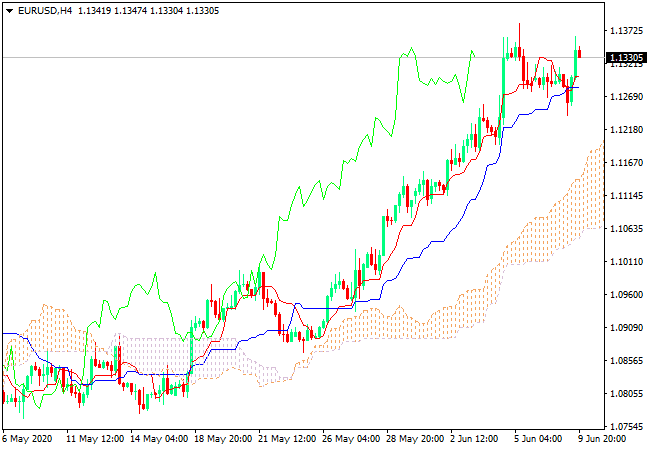The width and height of the screenshot is (650, 450).
Task: Click the 1.12180 price axis label
Action: [x=626, y=130]
